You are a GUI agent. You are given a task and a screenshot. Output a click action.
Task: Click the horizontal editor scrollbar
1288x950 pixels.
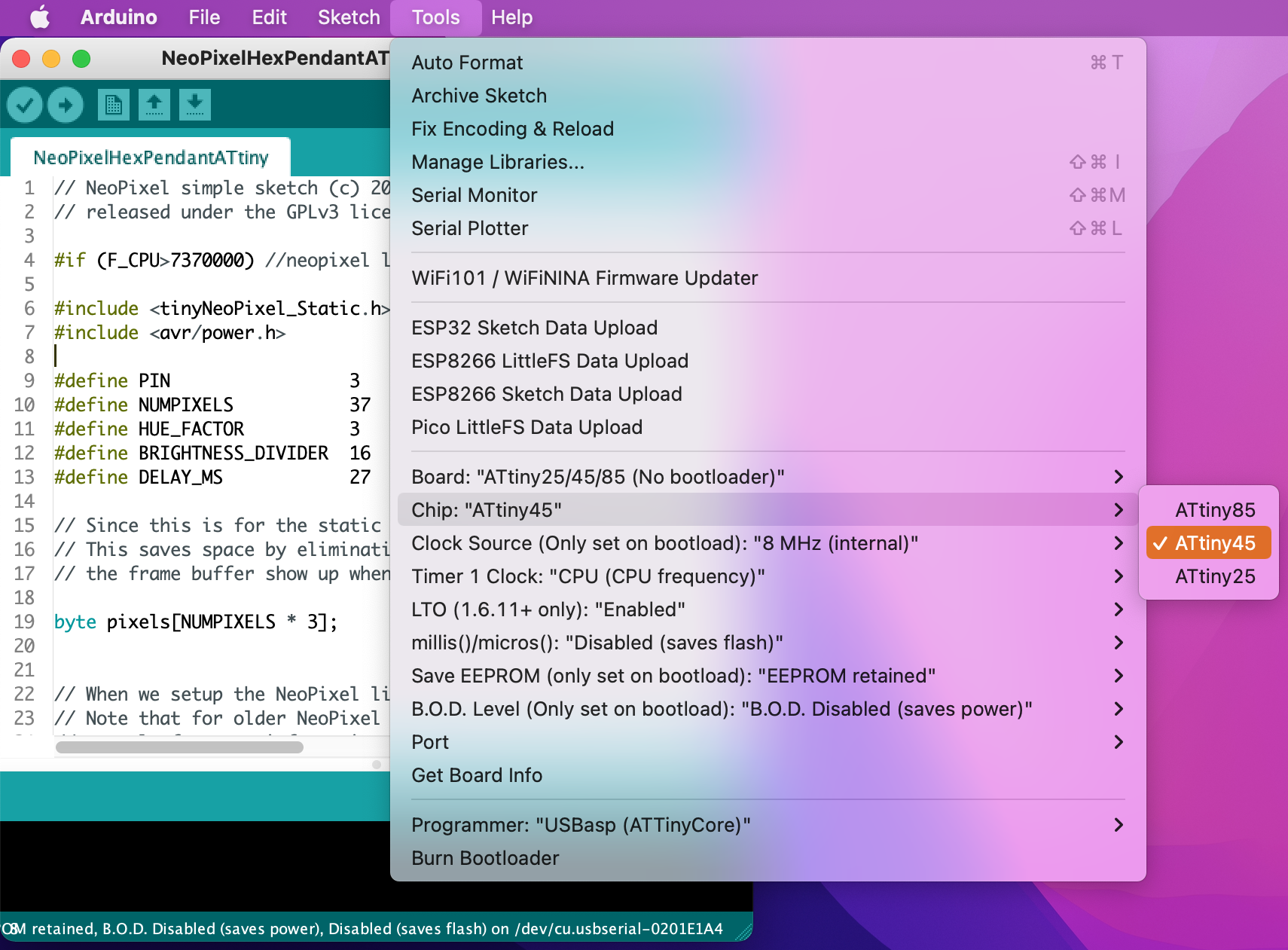click(179, 747)
